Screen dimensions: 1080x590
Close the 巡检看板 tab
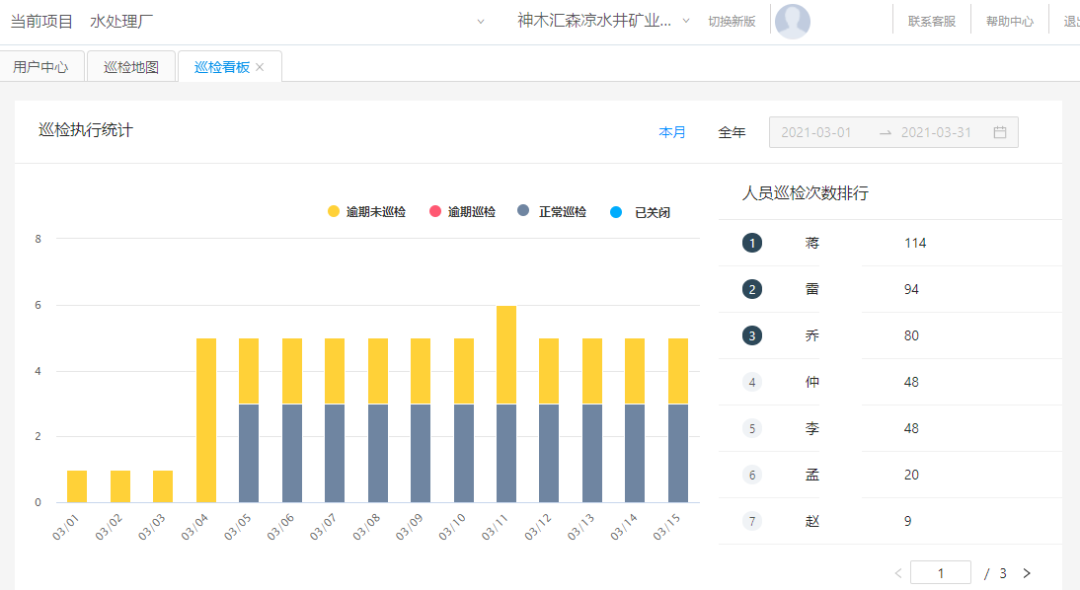(x=260, y=67)
